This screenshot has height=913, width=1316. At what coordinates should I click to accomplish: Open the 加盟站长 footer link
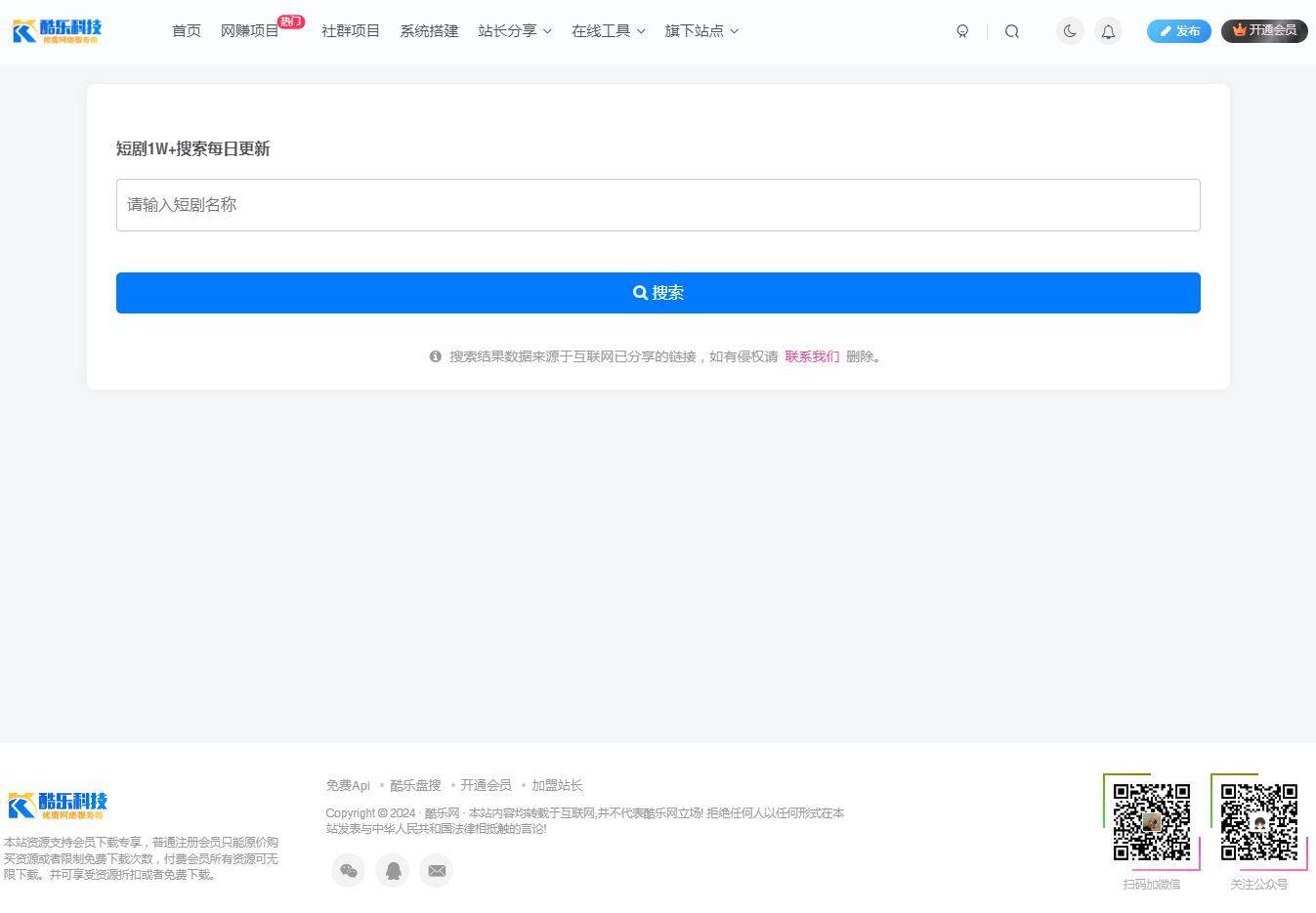[557, 785]
